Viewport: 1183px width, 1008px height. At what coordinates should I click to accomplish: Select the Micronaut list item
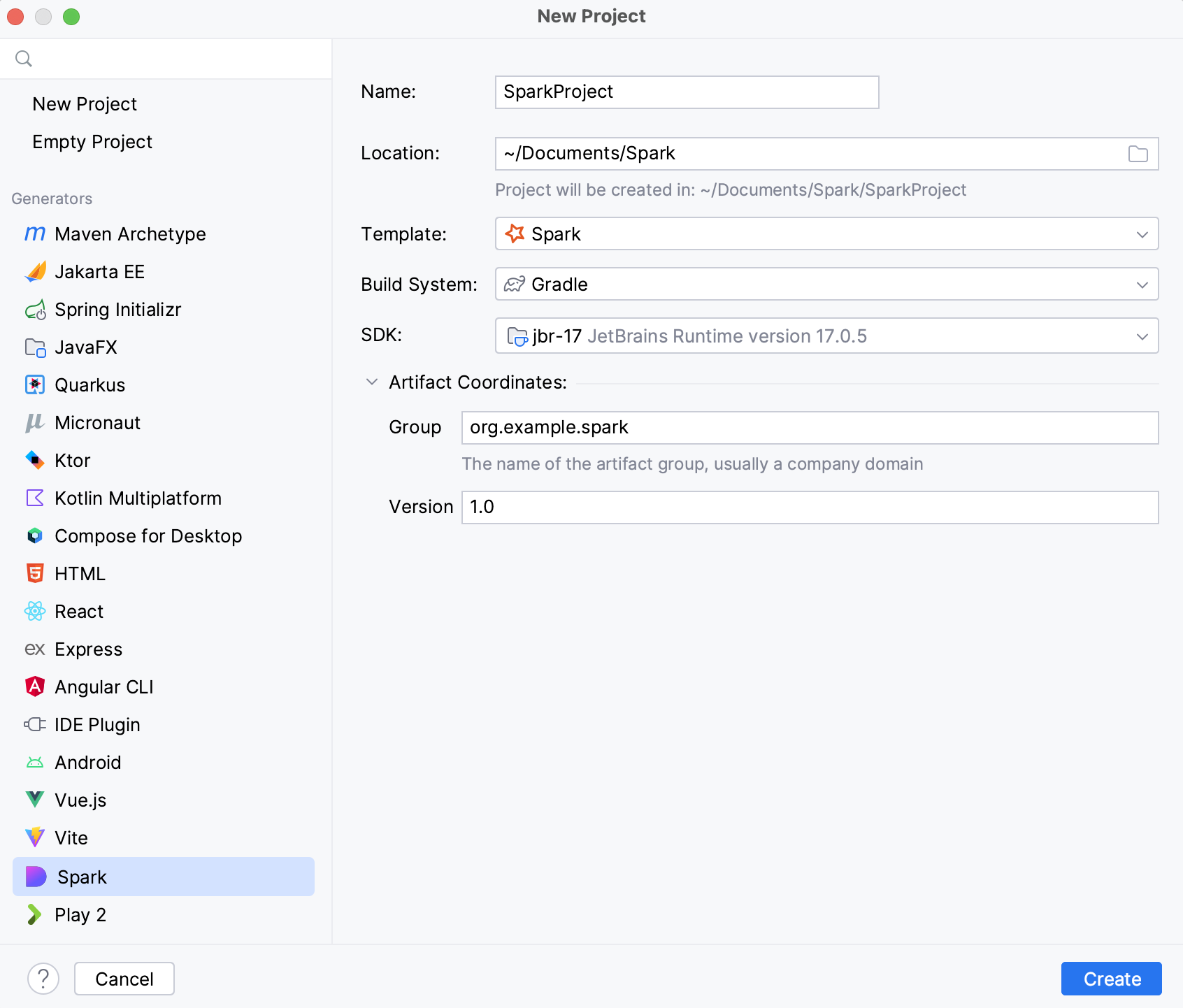[x=164, y=422]
